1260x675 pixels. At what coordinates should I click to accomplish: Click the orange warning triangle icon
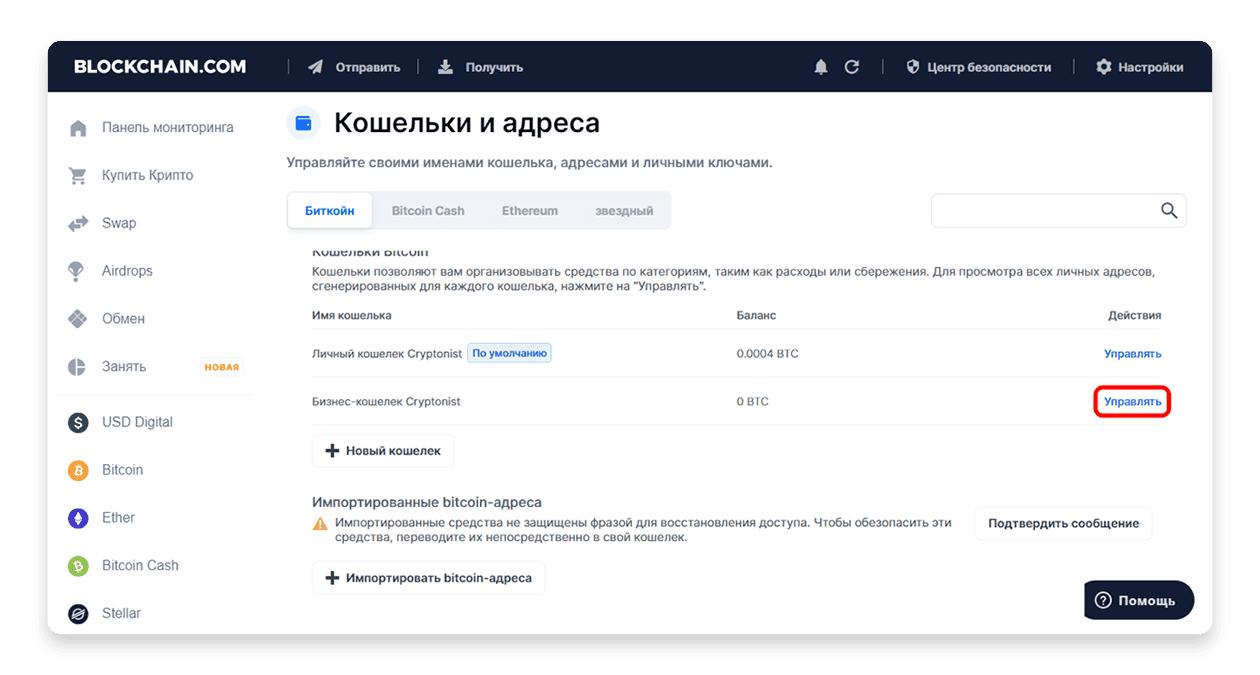pyautogui.click(x=320, y=523)
